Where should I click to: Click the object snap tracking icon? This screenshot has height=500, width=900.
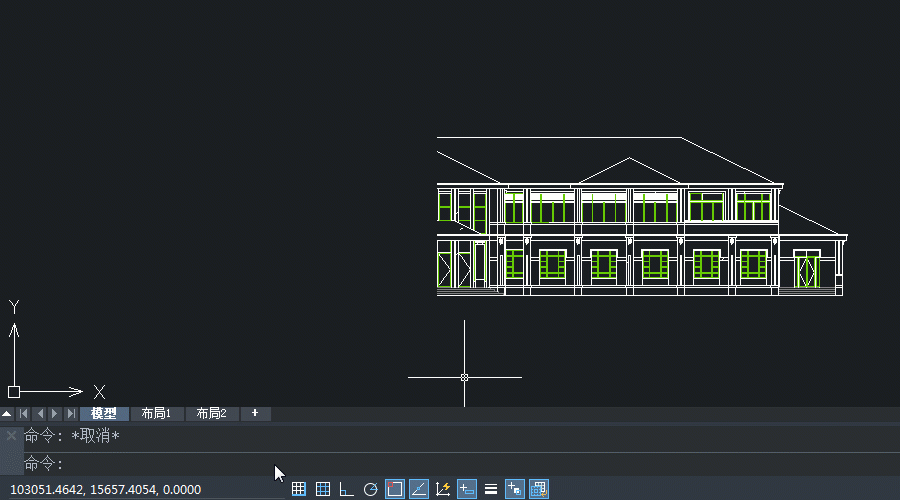(419, 489)
